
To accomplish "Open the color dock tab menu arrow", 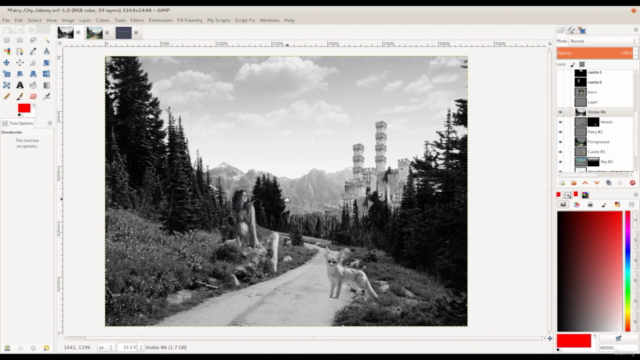I will coord(636,195).
